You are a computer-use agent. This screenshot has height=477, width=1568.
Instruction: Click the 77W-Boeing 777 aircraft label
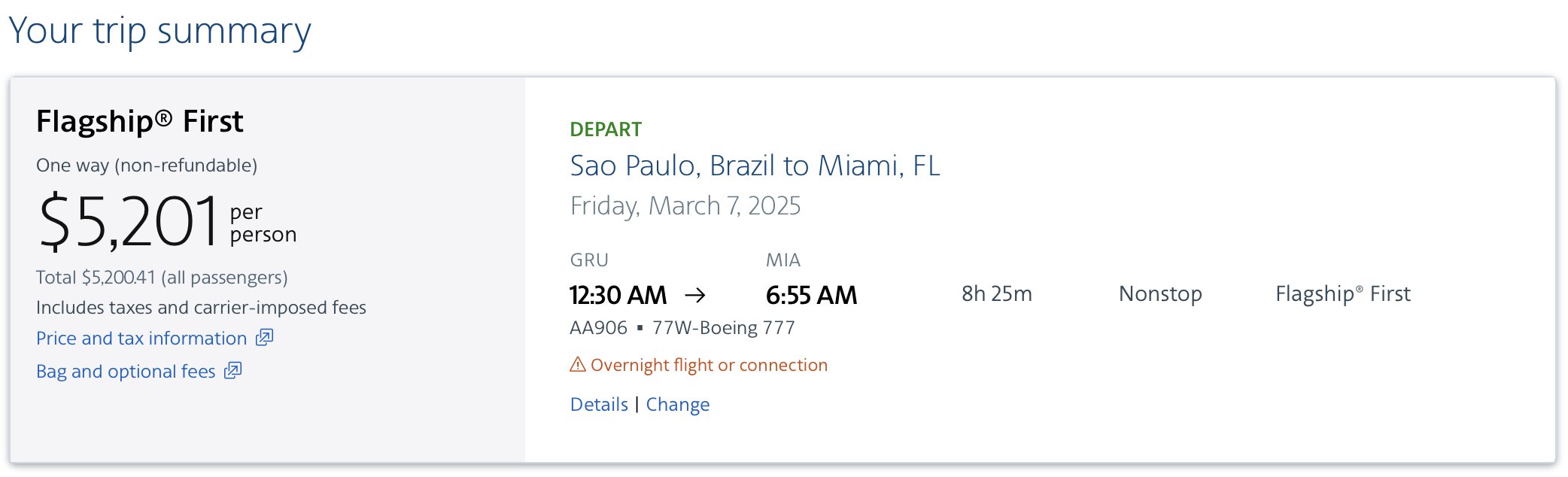[723, 328]
